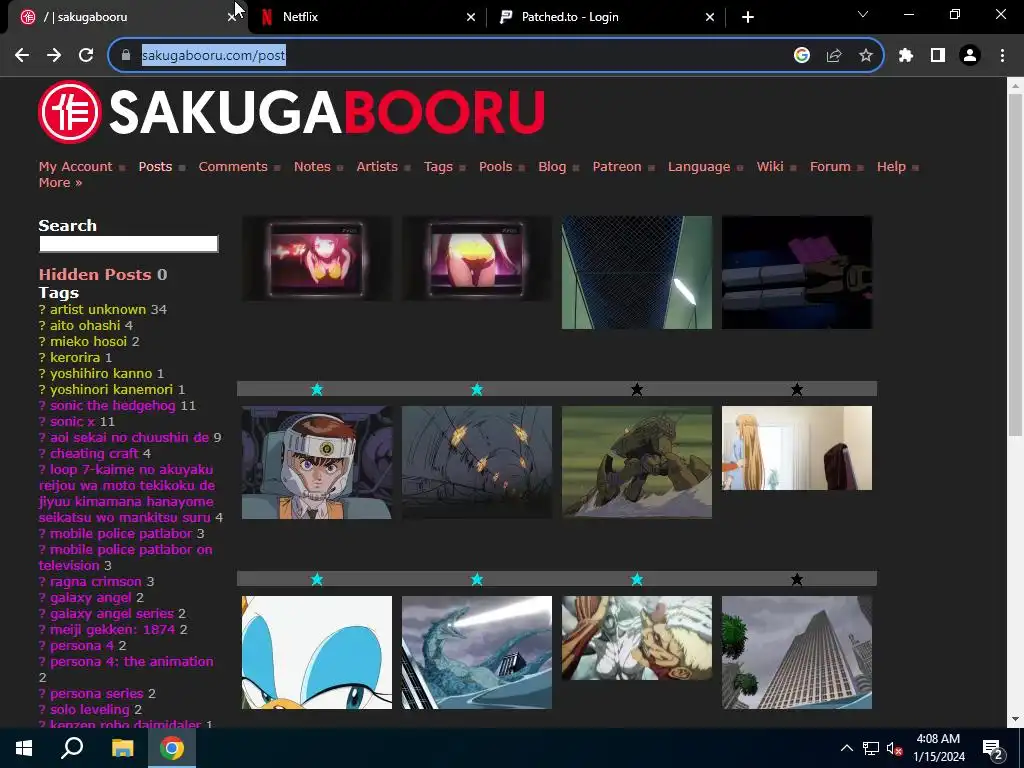Open the Help link
The image size is (1024, 768).
[x=891, y=167]
